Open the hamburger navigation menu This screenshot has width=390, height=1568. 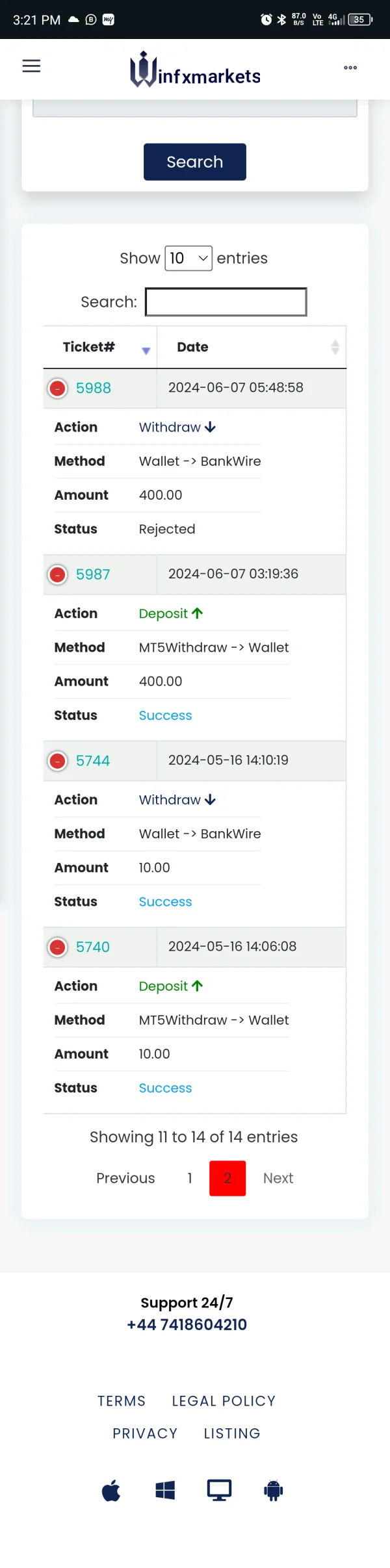(x=31, y=66)
